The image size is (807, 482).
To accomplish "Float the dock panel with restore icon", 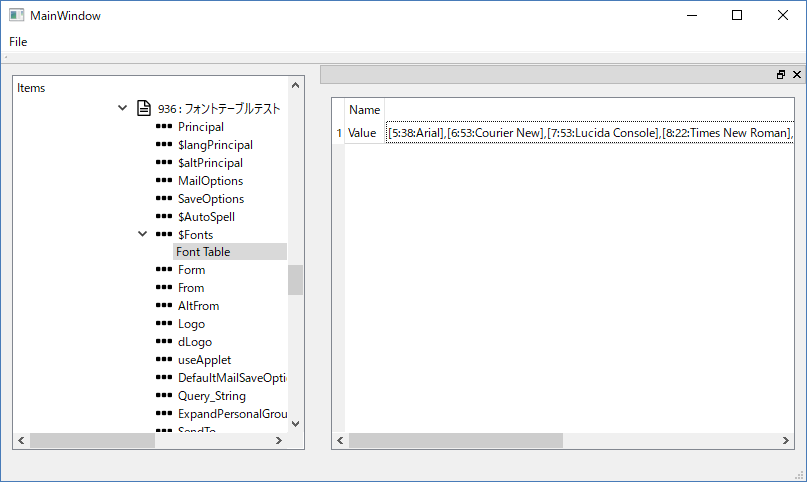I will [x=781, y=75].
